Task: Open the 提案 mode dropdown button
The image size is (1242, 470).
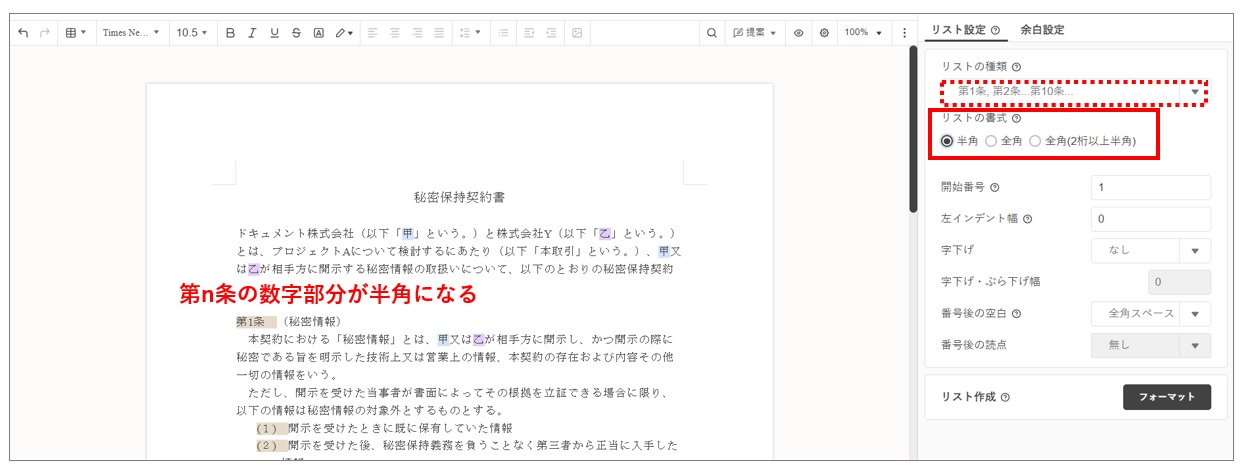Action: tap(755, 33)
